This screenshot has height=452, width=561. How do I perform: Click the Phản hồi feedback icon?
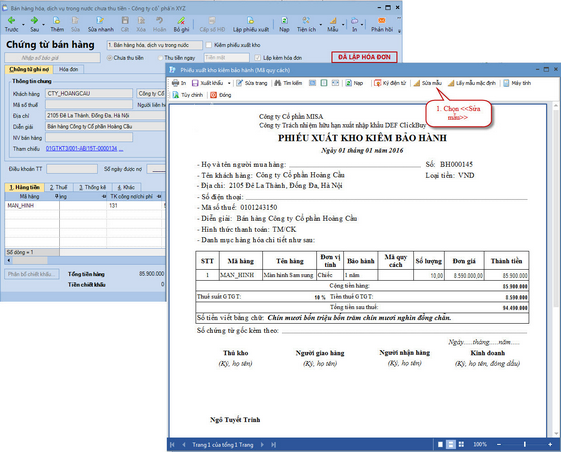[x=382, y=21]
